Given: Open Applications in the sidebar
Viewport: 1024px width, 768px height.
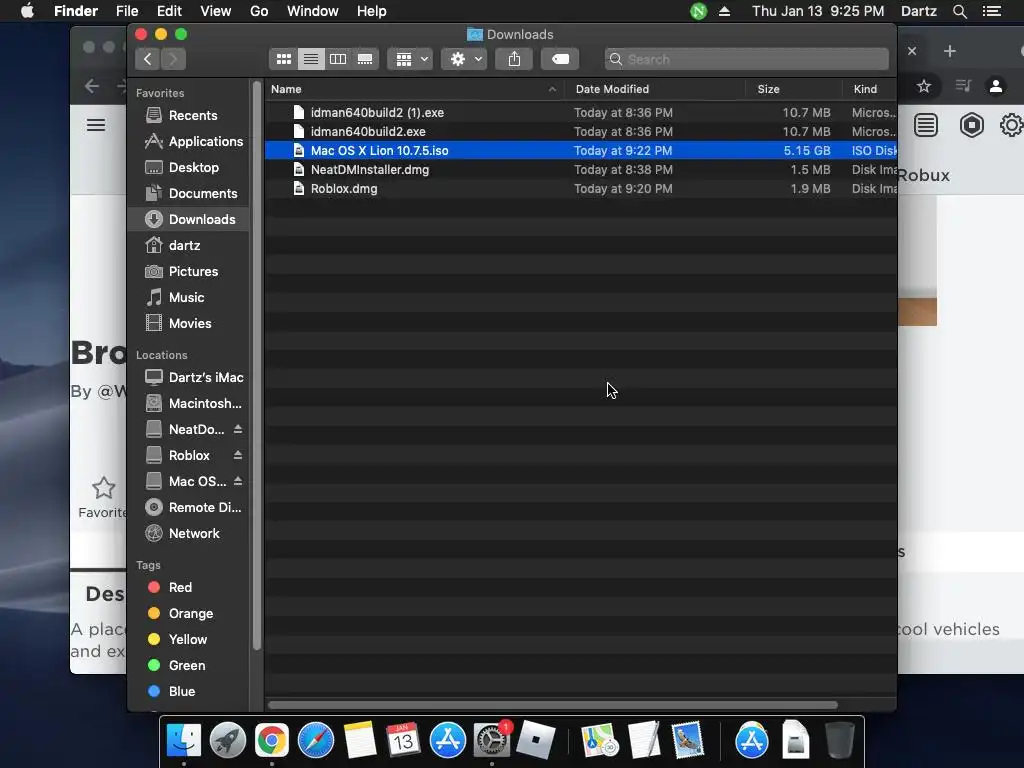Looking at the screenshot, I should 188,142.
